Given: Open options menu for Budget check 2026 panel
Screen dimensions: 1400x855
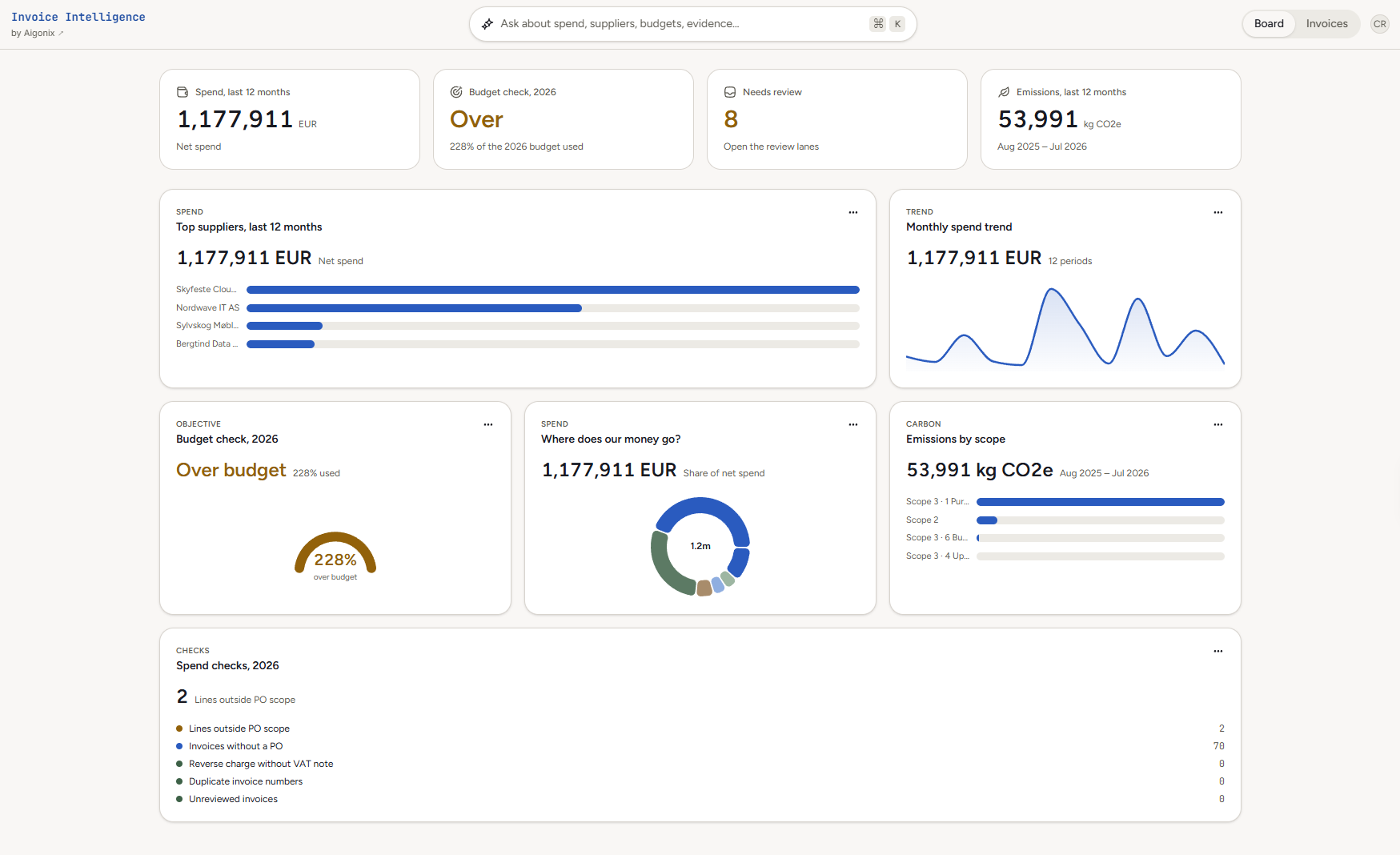Looking at the screenshot, I should click(x=488, y=424).
